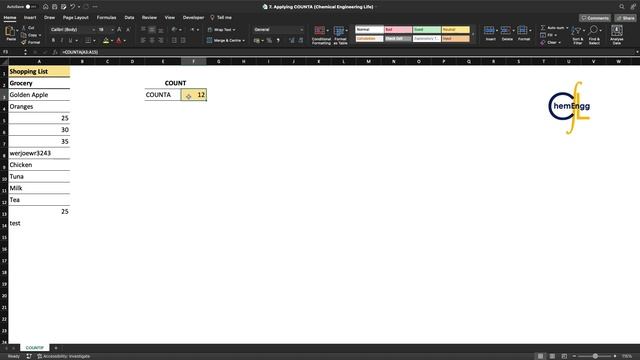The height and width of the screenshot is (360, 640).
Task: Click the Align left icon
Action: pyautogui.click(x=143, y=40)
